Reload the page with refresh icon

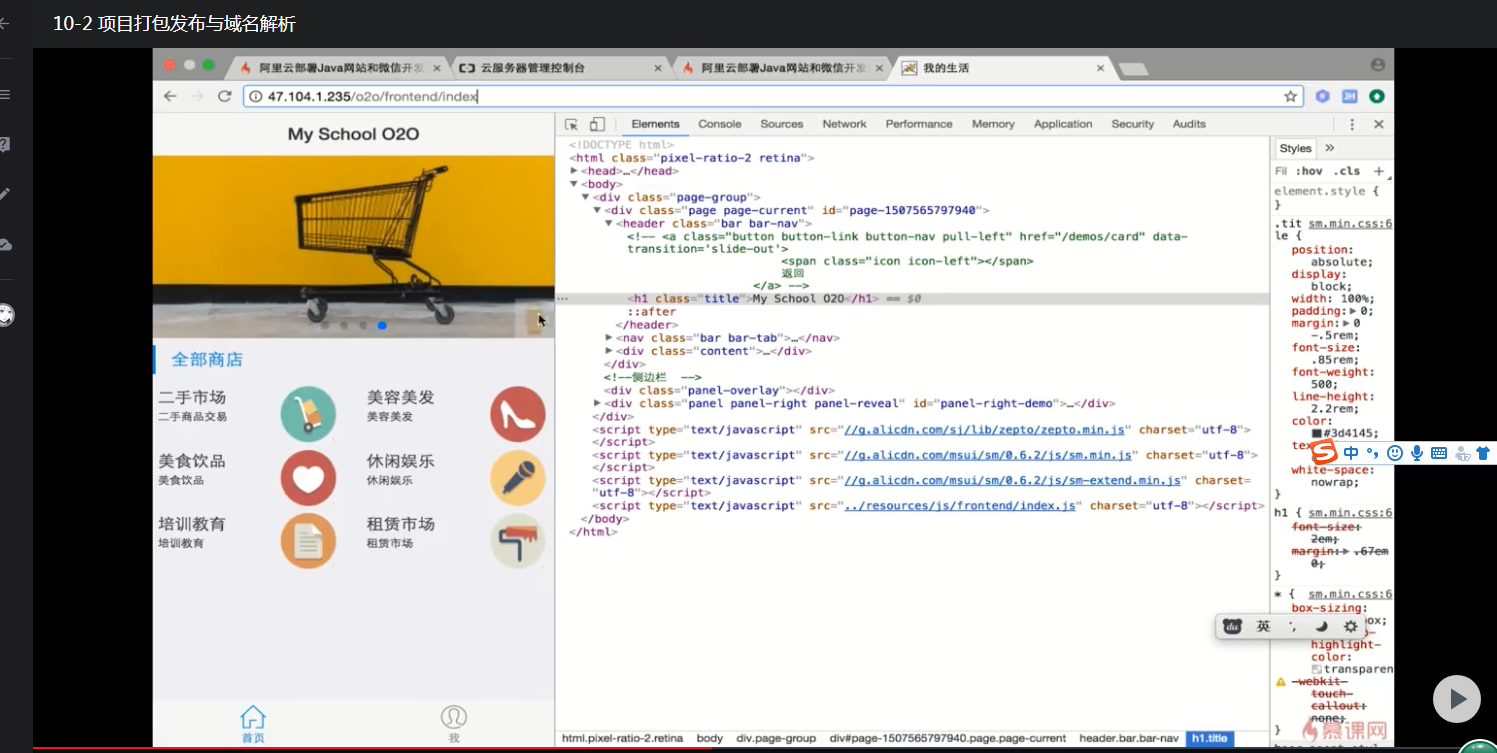click(225, 96)
